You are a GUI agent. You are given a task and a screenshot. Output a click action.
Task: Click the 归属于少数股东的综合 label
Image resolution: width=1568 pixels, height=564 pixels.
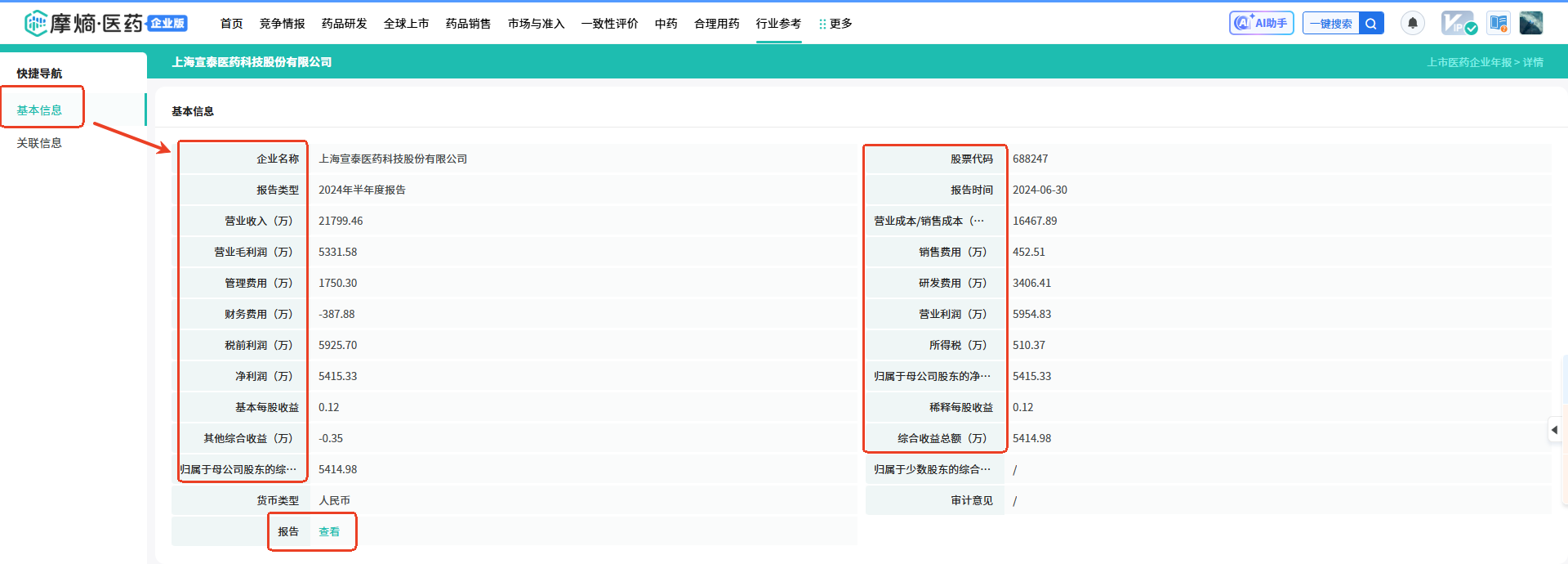[x=932, y=469]
